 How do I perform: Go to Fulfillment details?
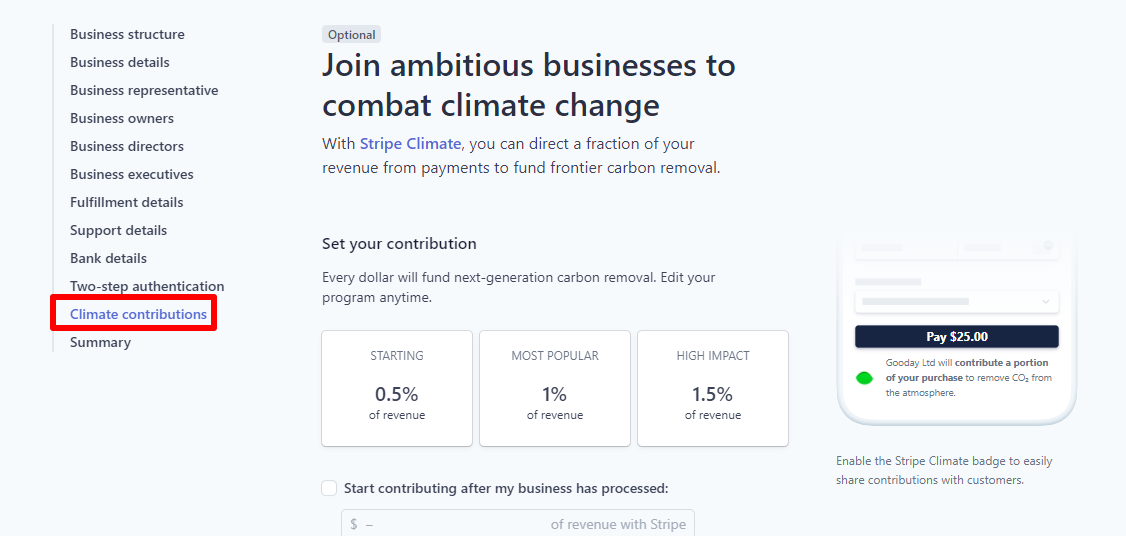pyautogui.click(x=127, y=203)
